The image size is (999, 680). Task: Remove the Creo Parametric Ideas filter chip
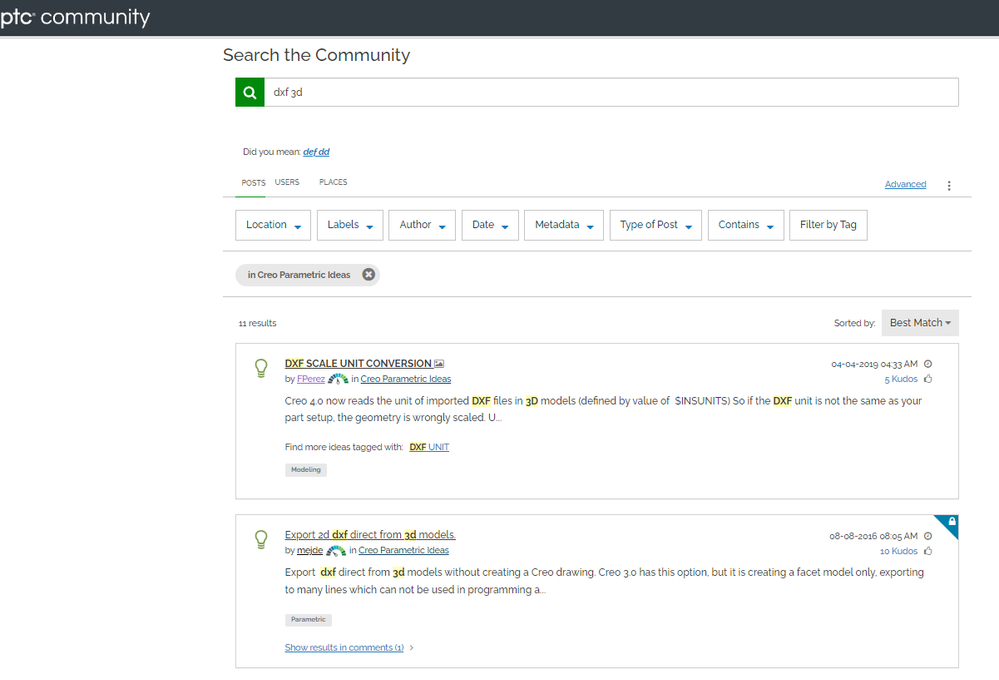pyautogui.click(x=368, y=274)
